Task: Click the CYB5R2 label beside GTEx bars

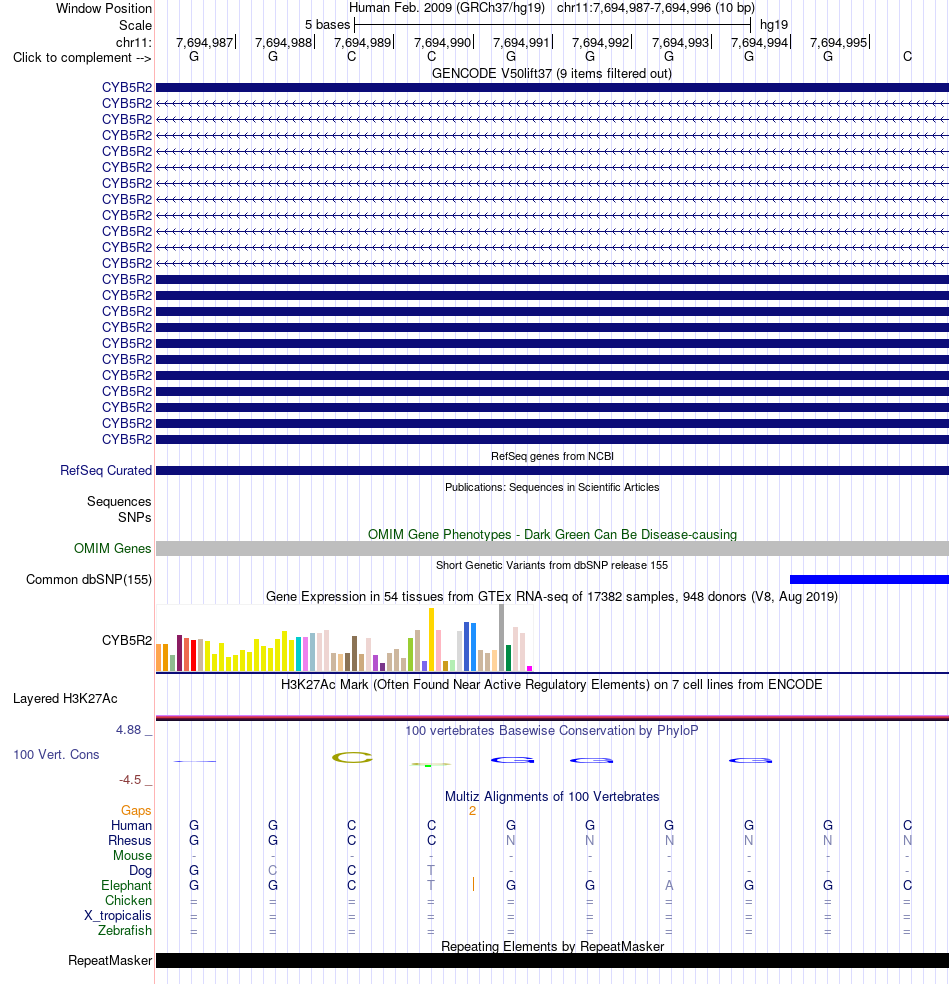Action: pos(127,640)
